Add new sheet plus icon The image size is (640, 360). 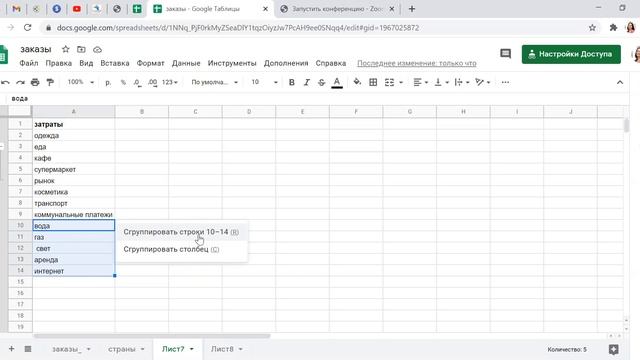coord(11,349)
